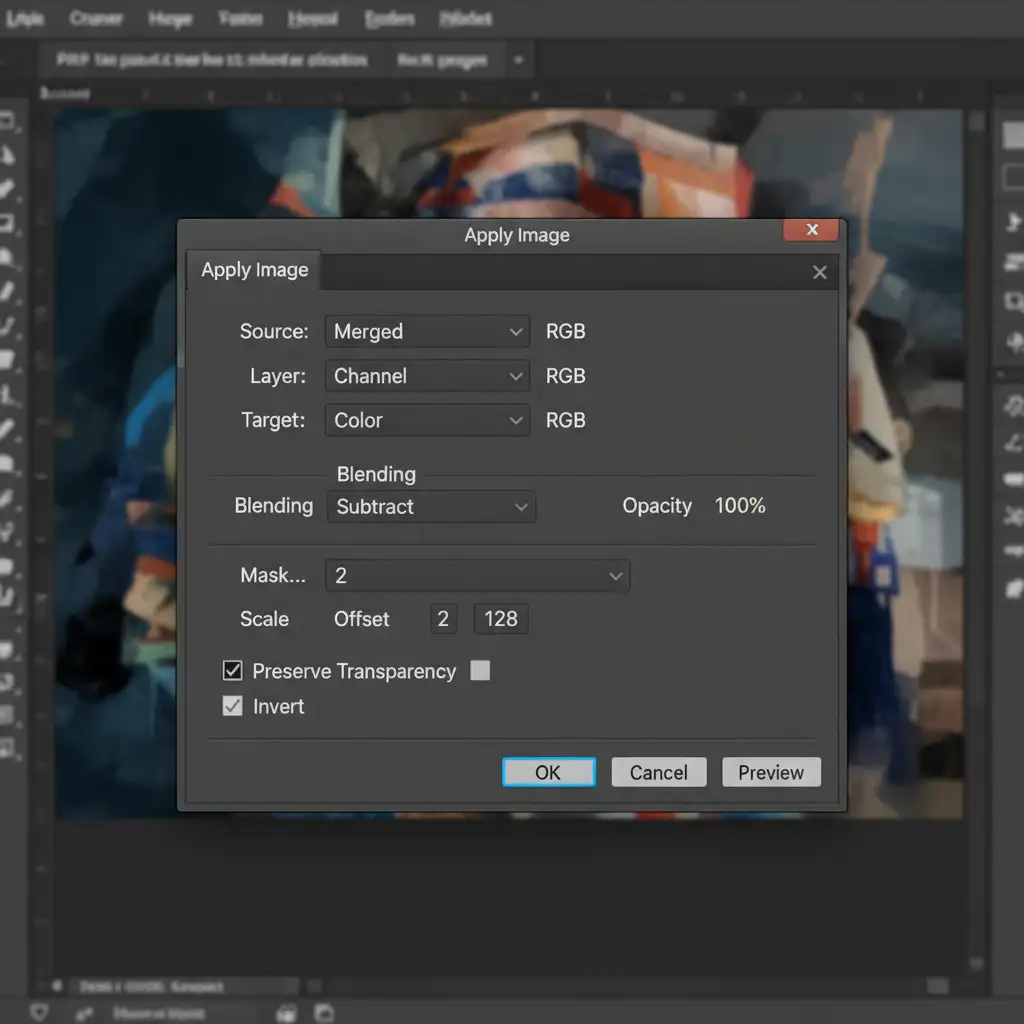
Task: Select the bottom-most tool in left toolbar
Action: point(7,747)
